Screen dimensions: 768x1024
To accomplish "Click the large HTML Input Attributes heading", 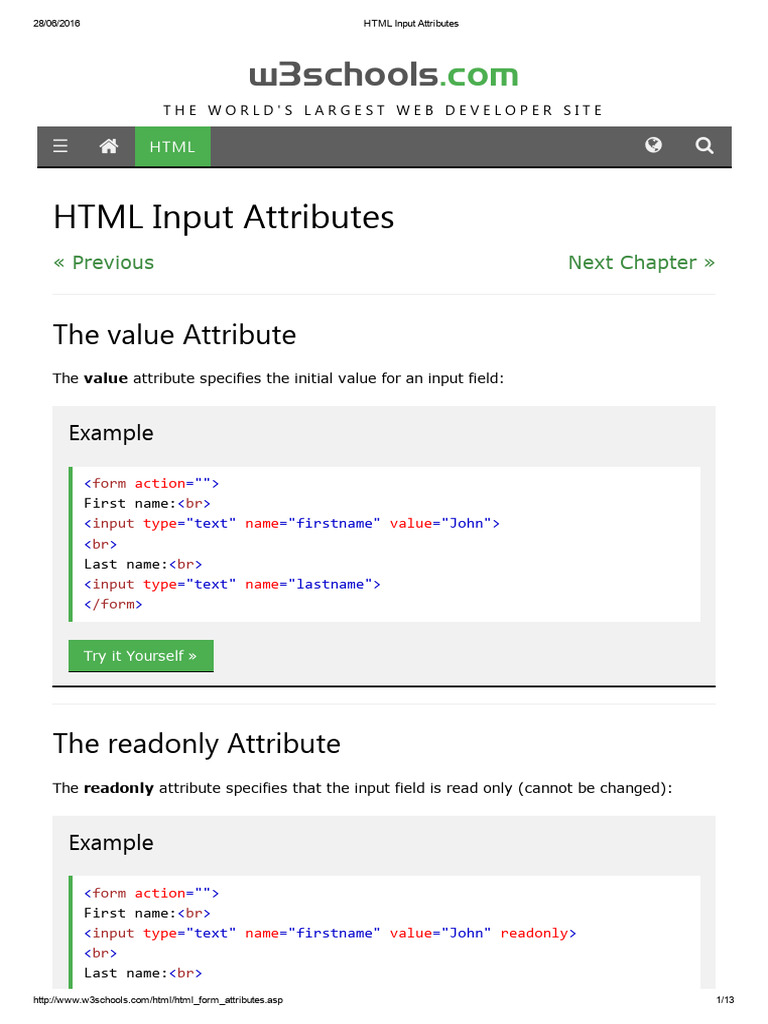I will pyautogui.click(x=223, y=217).
